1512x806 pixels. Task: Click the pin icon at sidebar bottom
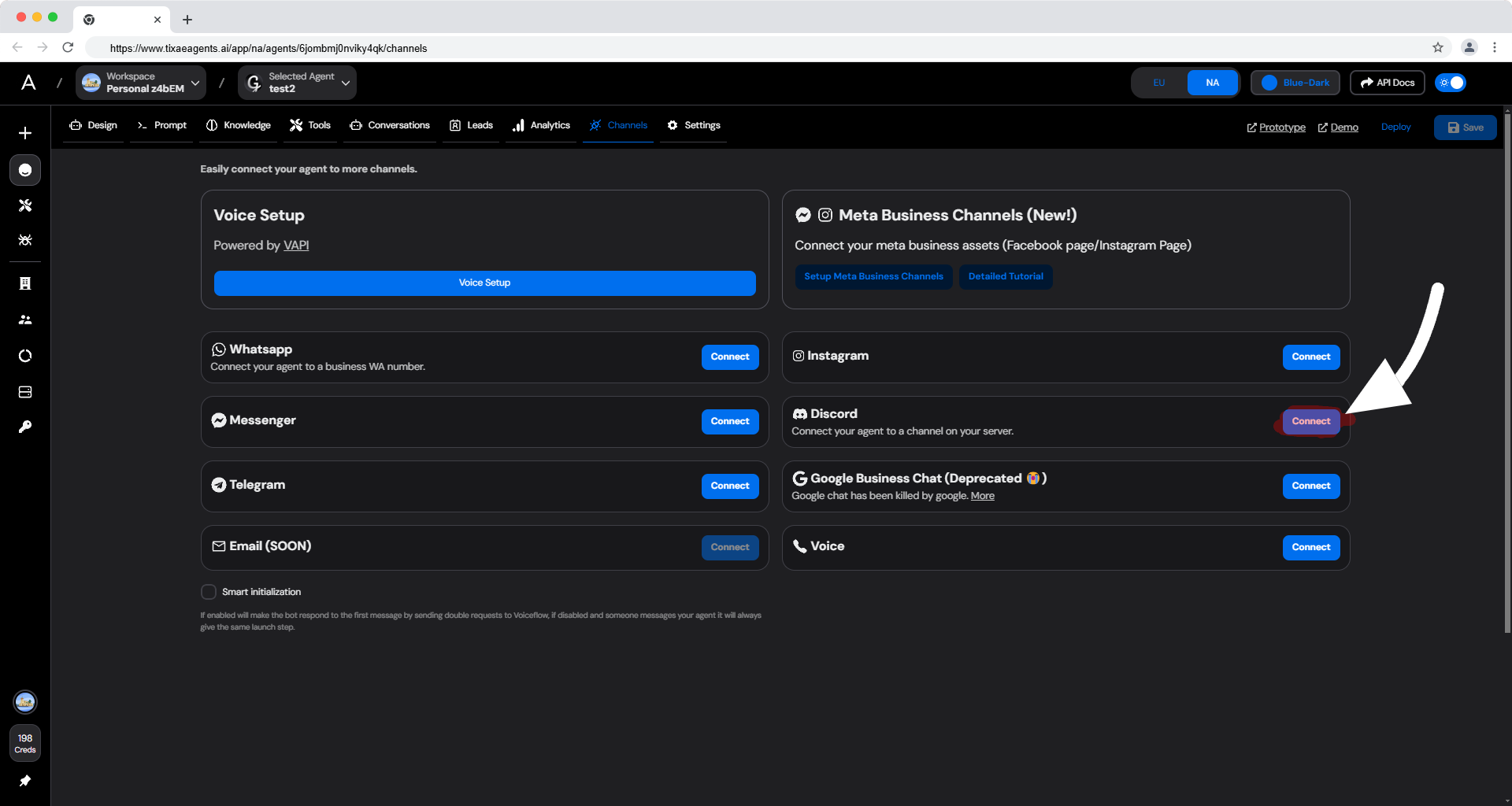click(x=24, y=781)
